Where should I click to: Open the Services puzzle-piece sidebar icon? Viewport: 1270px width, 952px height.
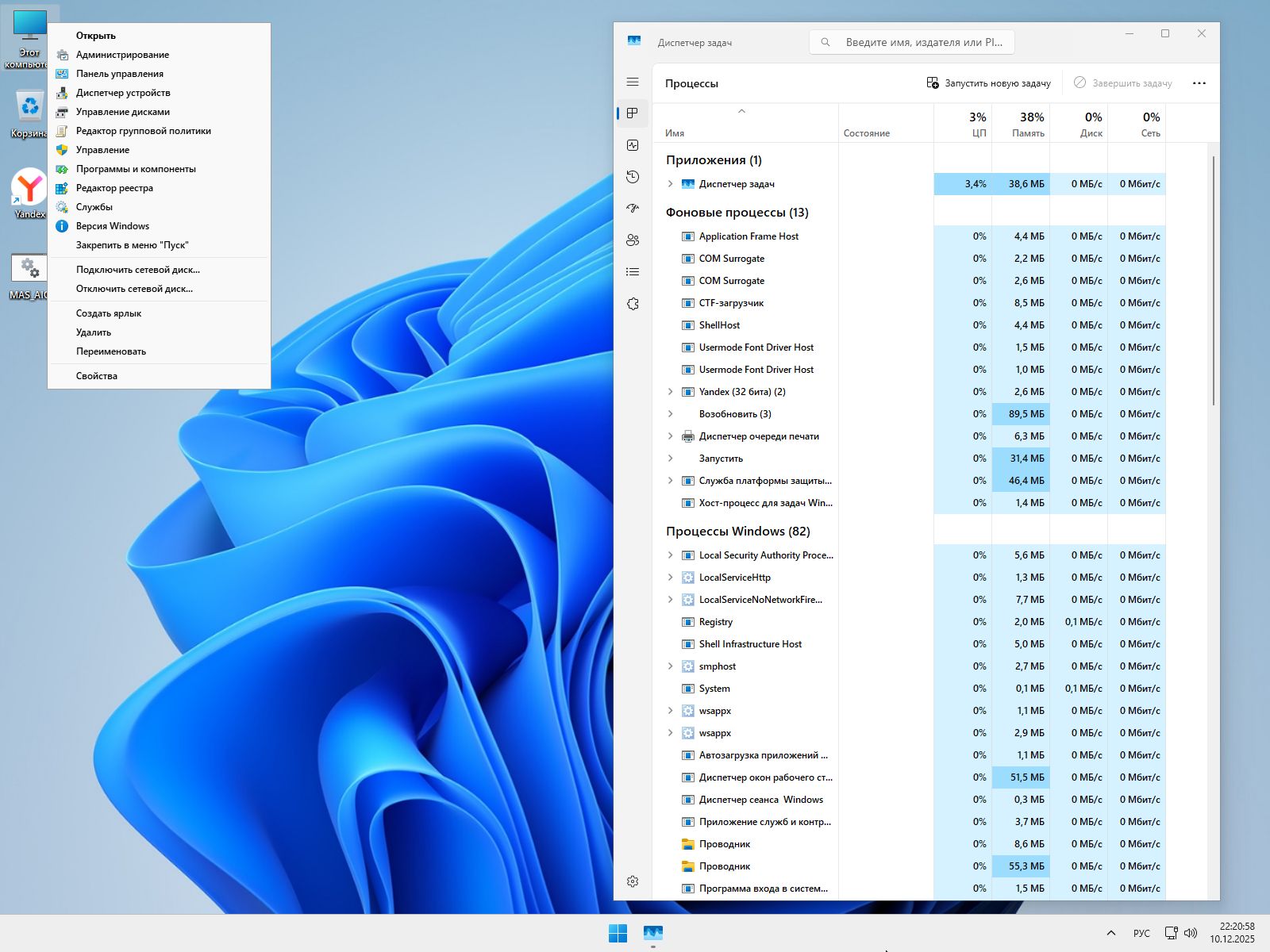pos(633,304)
